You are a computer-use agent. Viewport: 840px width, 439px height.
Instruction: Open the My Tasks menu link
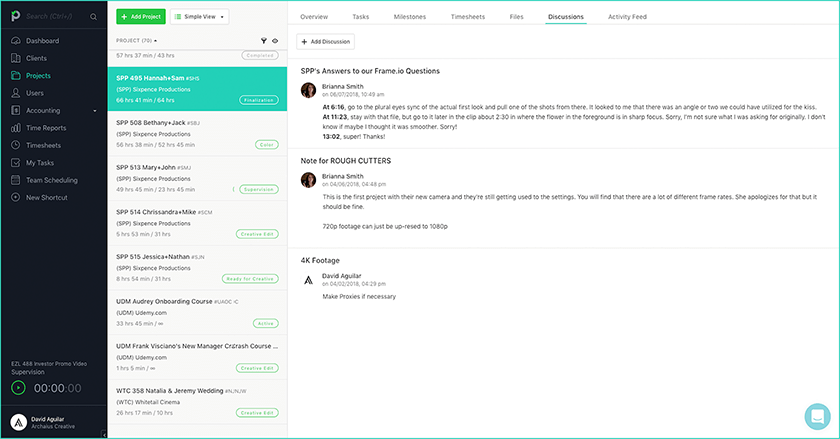pyautogui.click(x=40, y=163)
